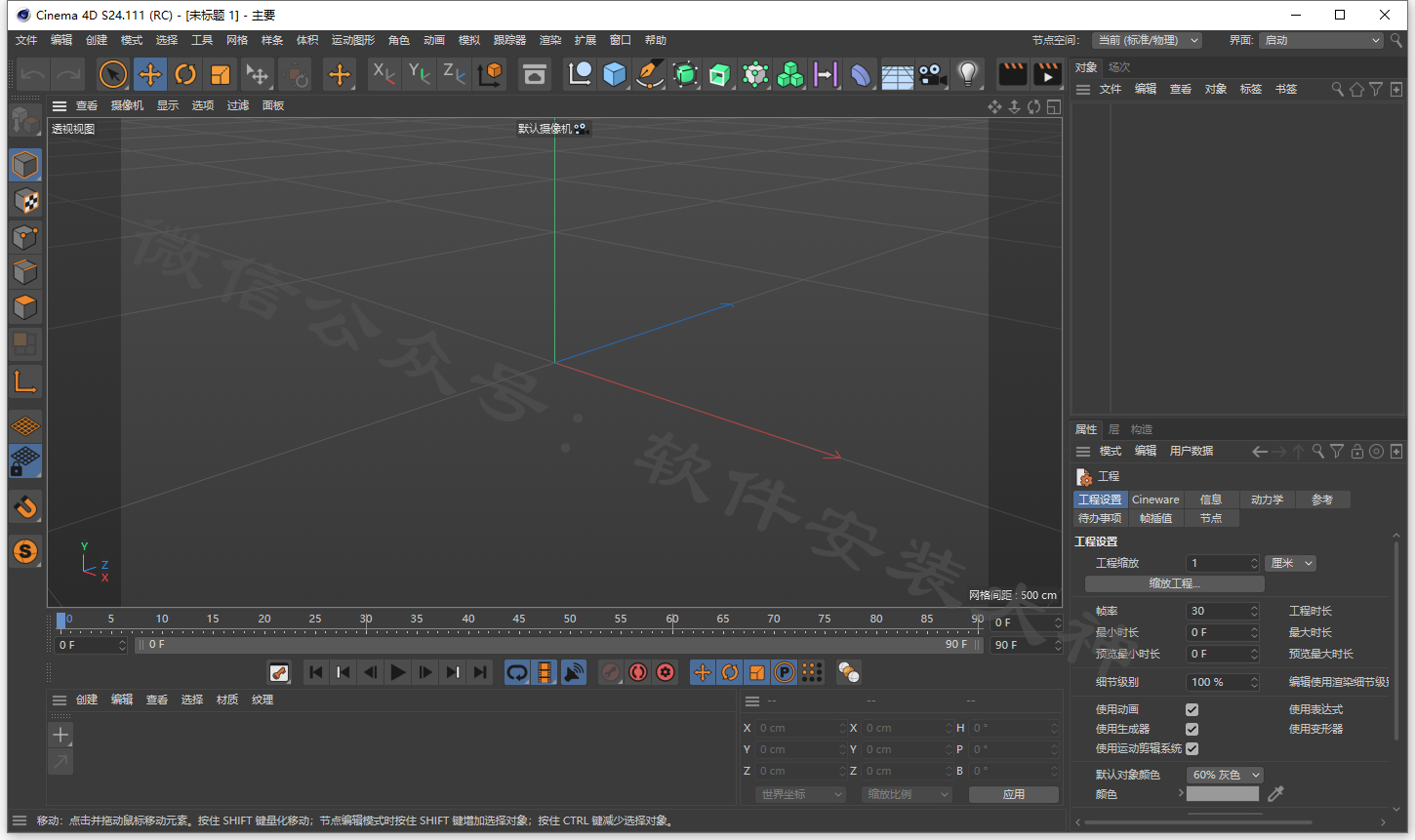Go to end of animation

click(480, 672)
